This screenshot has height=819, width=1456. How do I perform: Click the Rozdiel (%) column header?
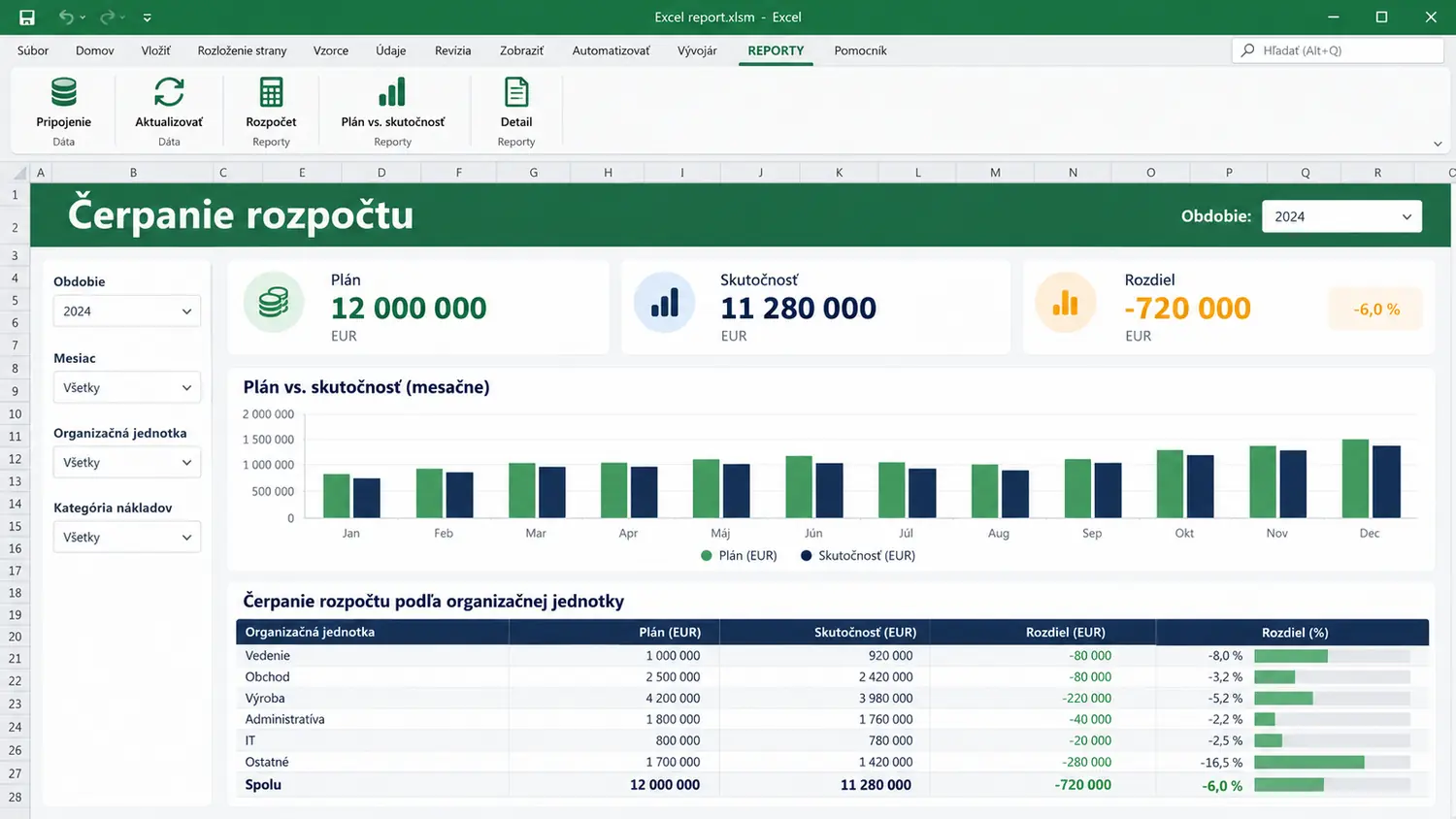pyautogui.click(x=1294, y=632)
